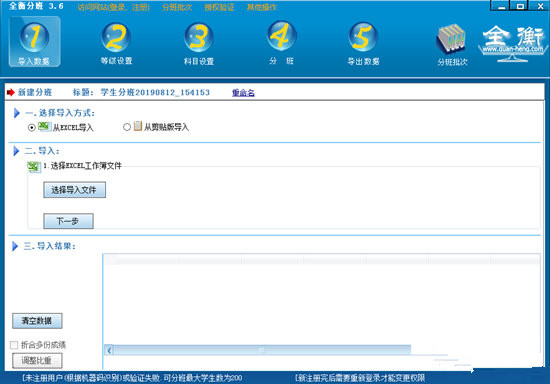Open step 3 科目设置

point(199,43)
